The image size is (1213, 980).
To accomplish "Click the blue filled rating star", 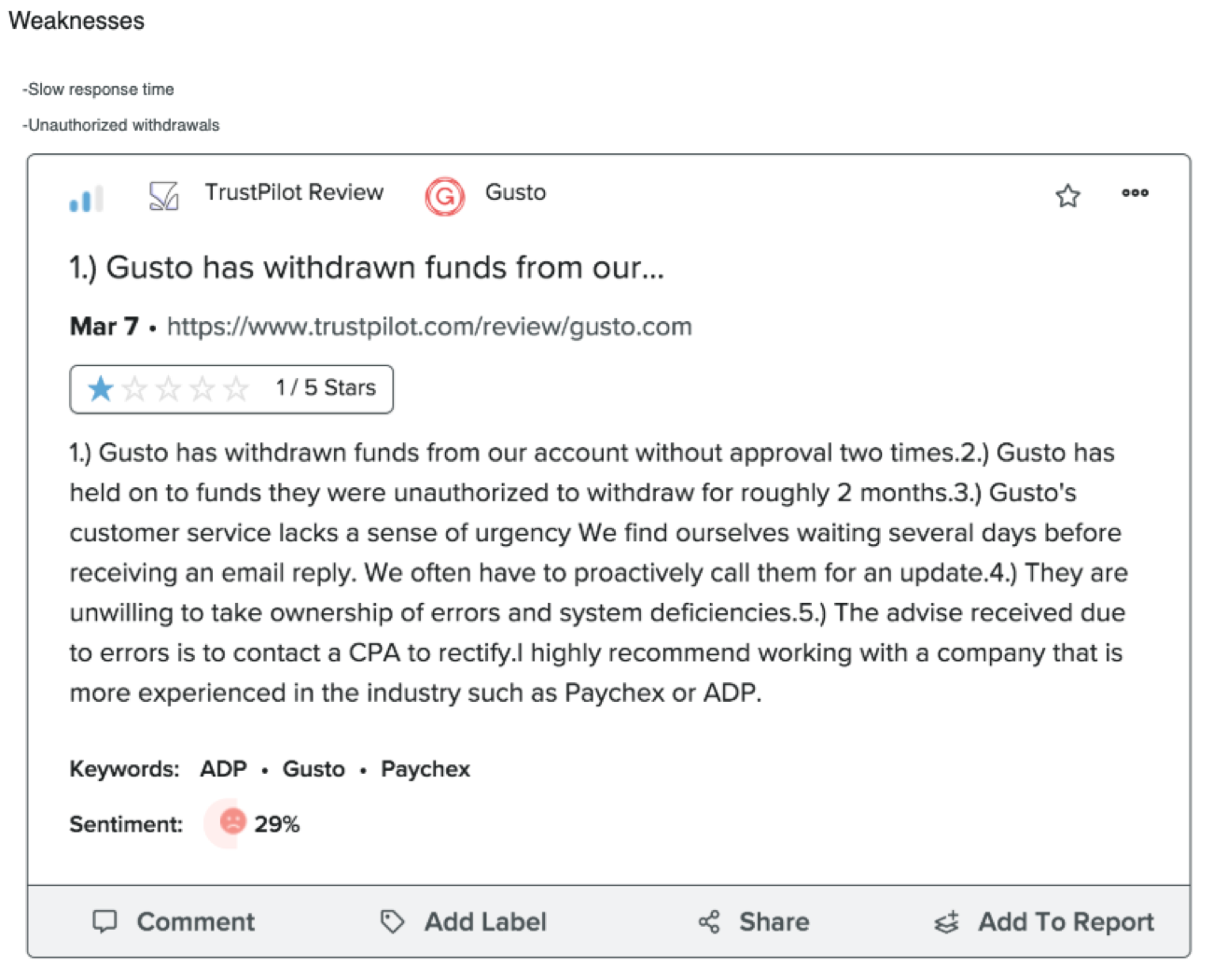I will [101, 388].
